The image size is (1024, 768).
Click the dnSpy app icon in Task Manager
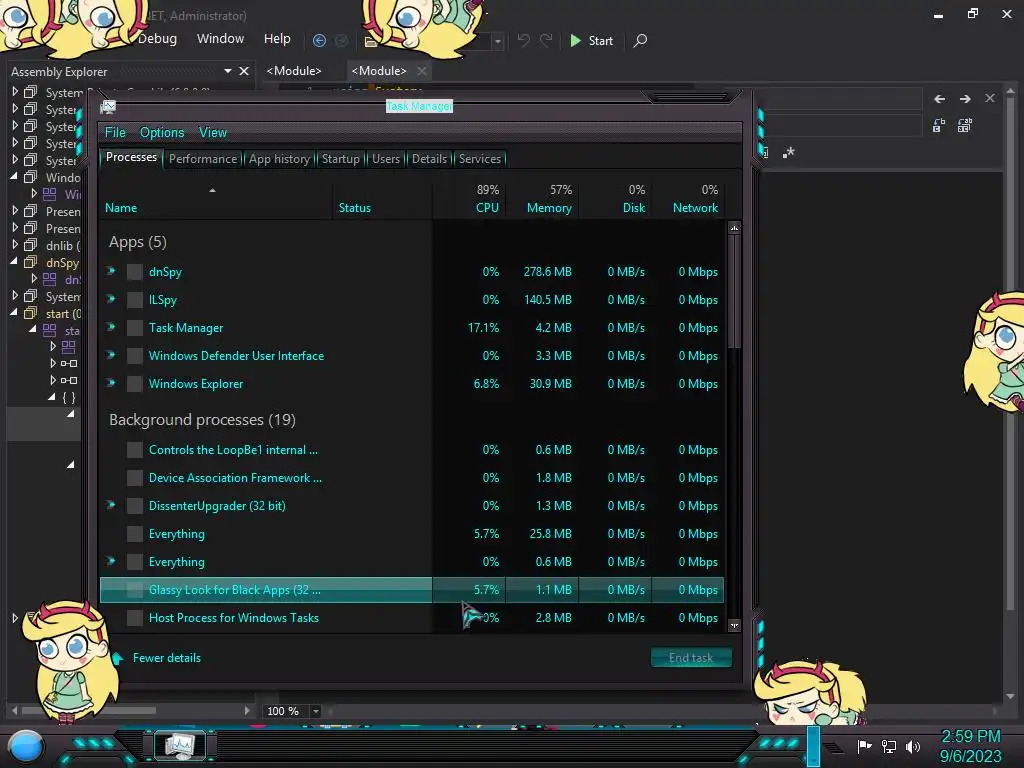click(x=135, y=272)
